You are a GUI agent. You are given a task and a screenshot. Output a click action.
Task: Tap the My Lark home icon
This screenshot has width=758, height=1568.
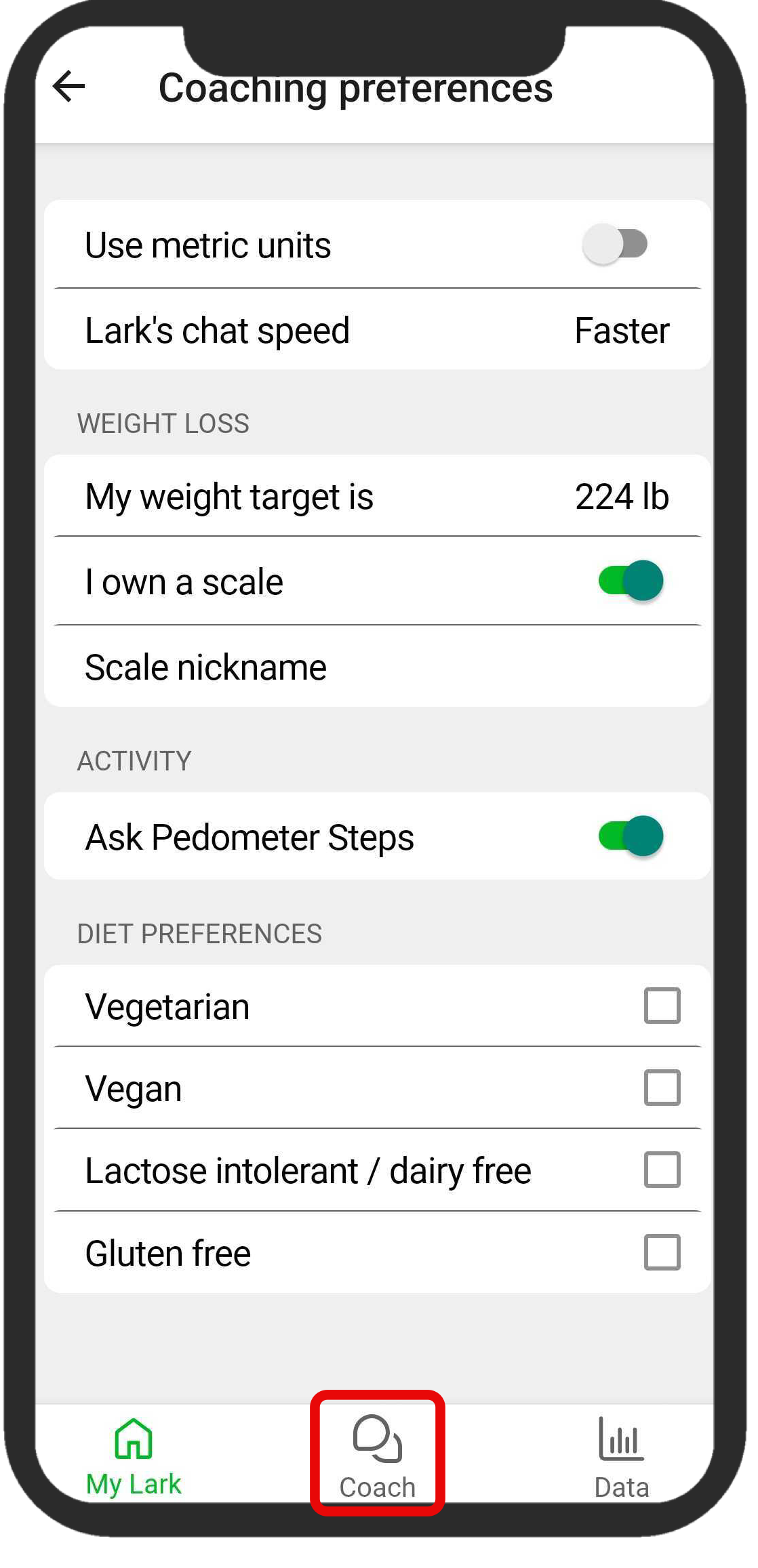pyautogui.click(x=134, y=1438)
